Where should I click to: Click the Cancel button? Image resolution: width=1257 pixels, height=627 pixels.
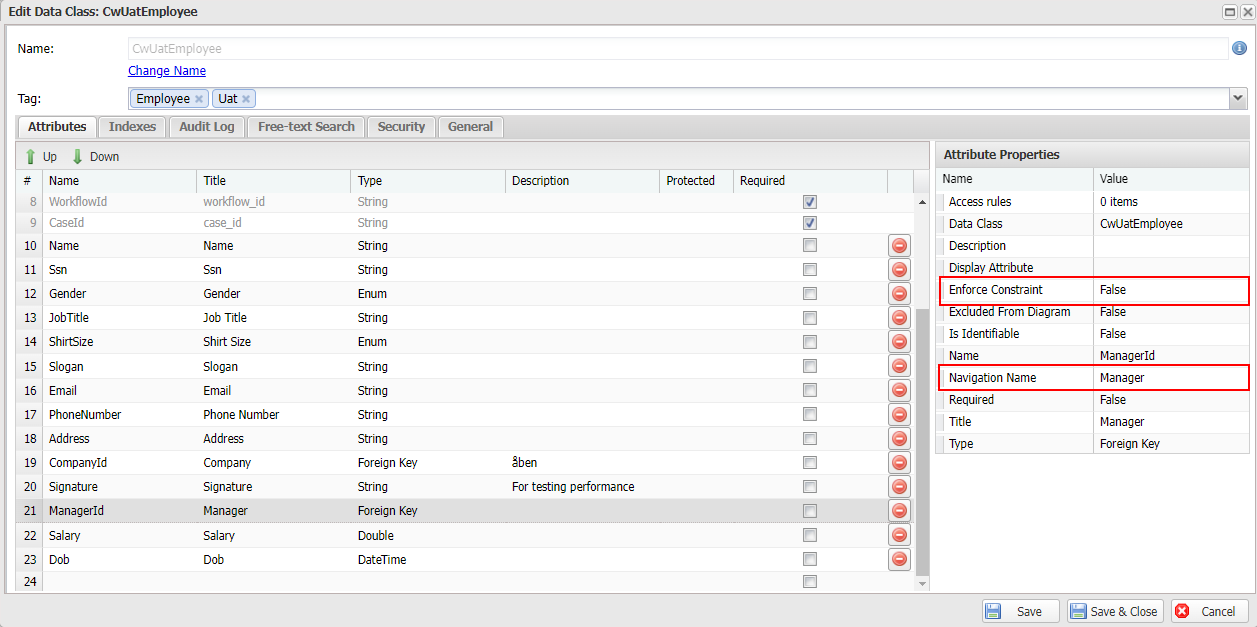point(1210,612)
